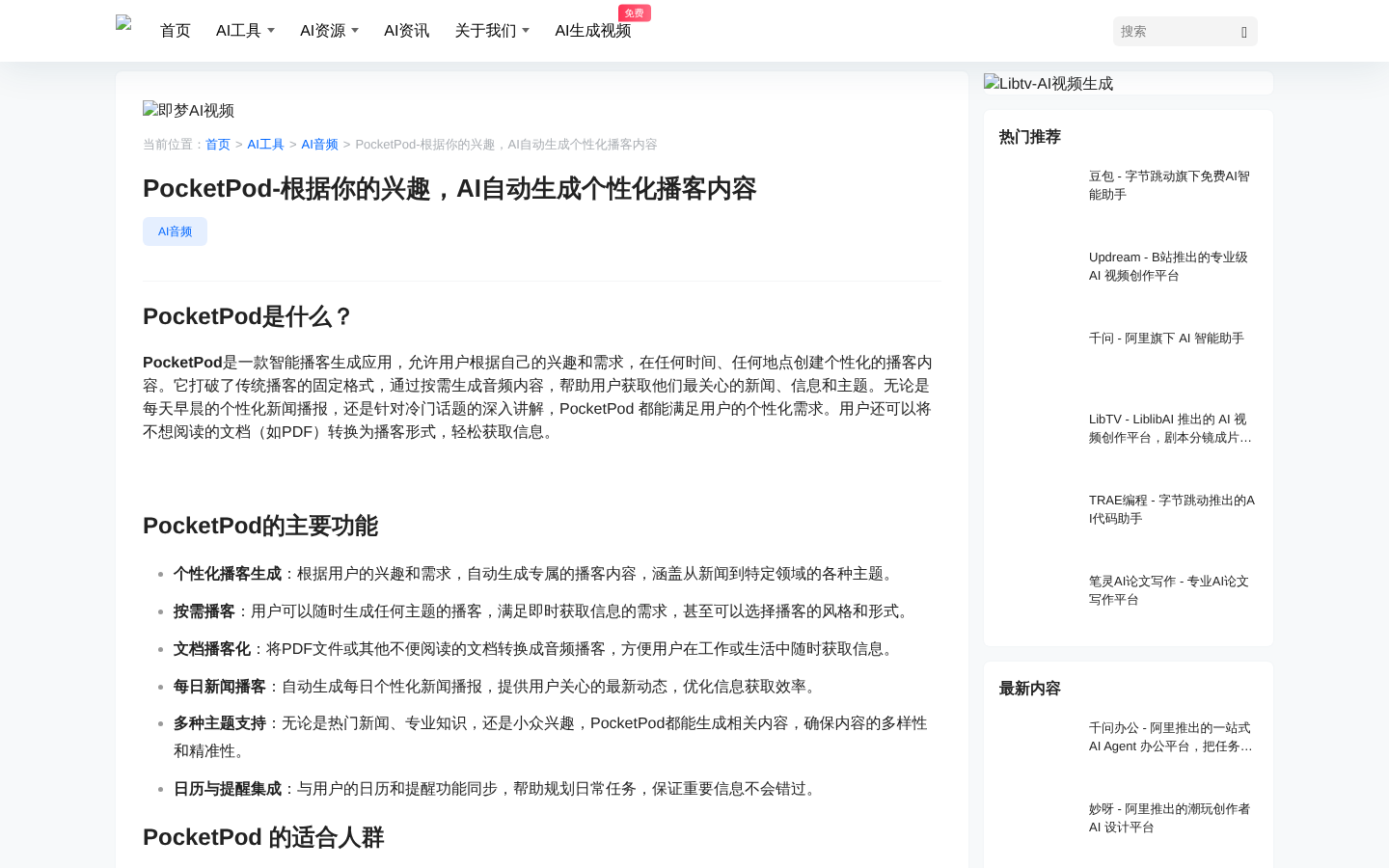Image resolution: width=1389 pixels, height=868 pixels.
Task: Open the Libtv-AI视频生成 sidebar banner
Action: click(x=1129, y=84)
